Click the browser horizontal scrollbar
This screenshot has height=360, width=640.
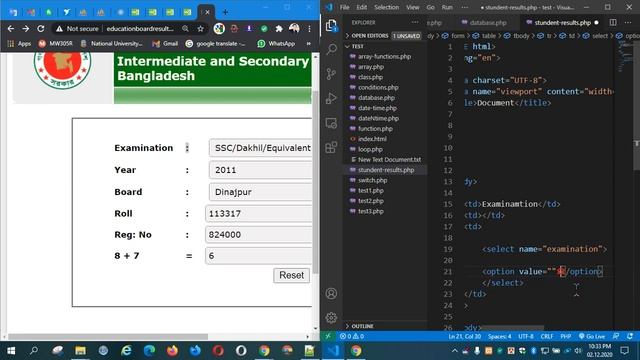tap(108, 337)
